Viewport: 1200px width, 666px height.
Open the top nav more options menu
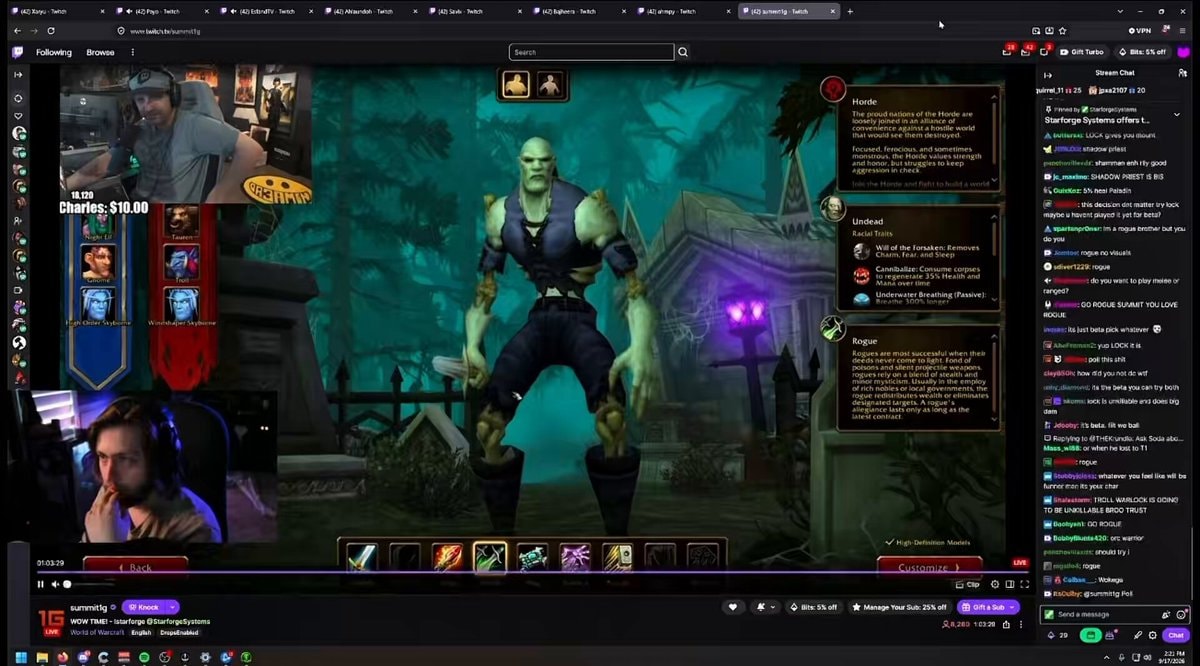(x=132, y=52)
